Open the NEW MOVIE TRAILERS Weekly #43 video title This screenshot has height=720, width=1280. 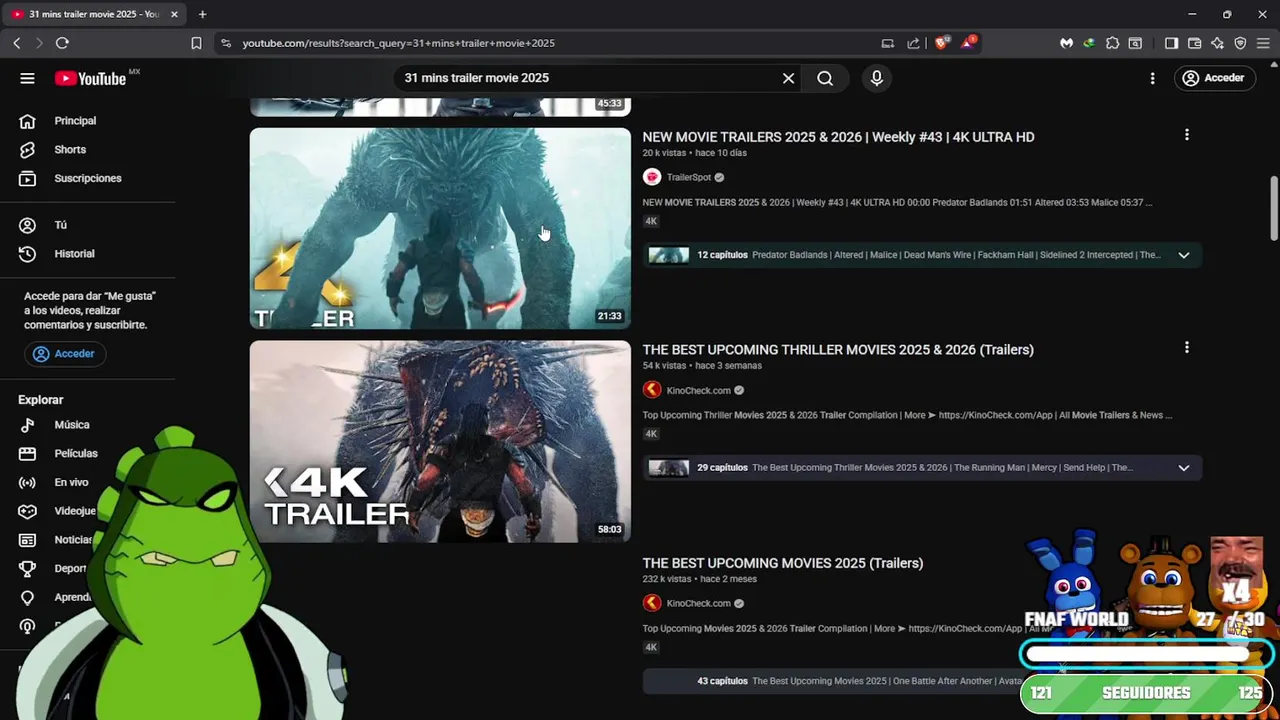(838, 137)
